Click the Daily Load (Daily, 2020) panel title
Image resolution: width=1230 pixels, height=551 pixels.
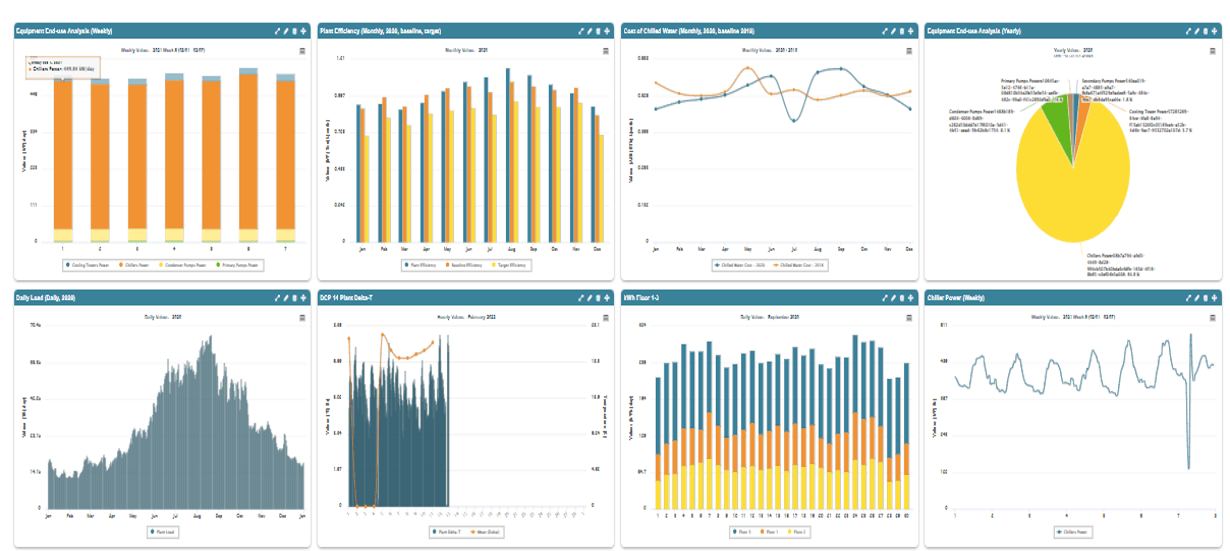[51, 297]
